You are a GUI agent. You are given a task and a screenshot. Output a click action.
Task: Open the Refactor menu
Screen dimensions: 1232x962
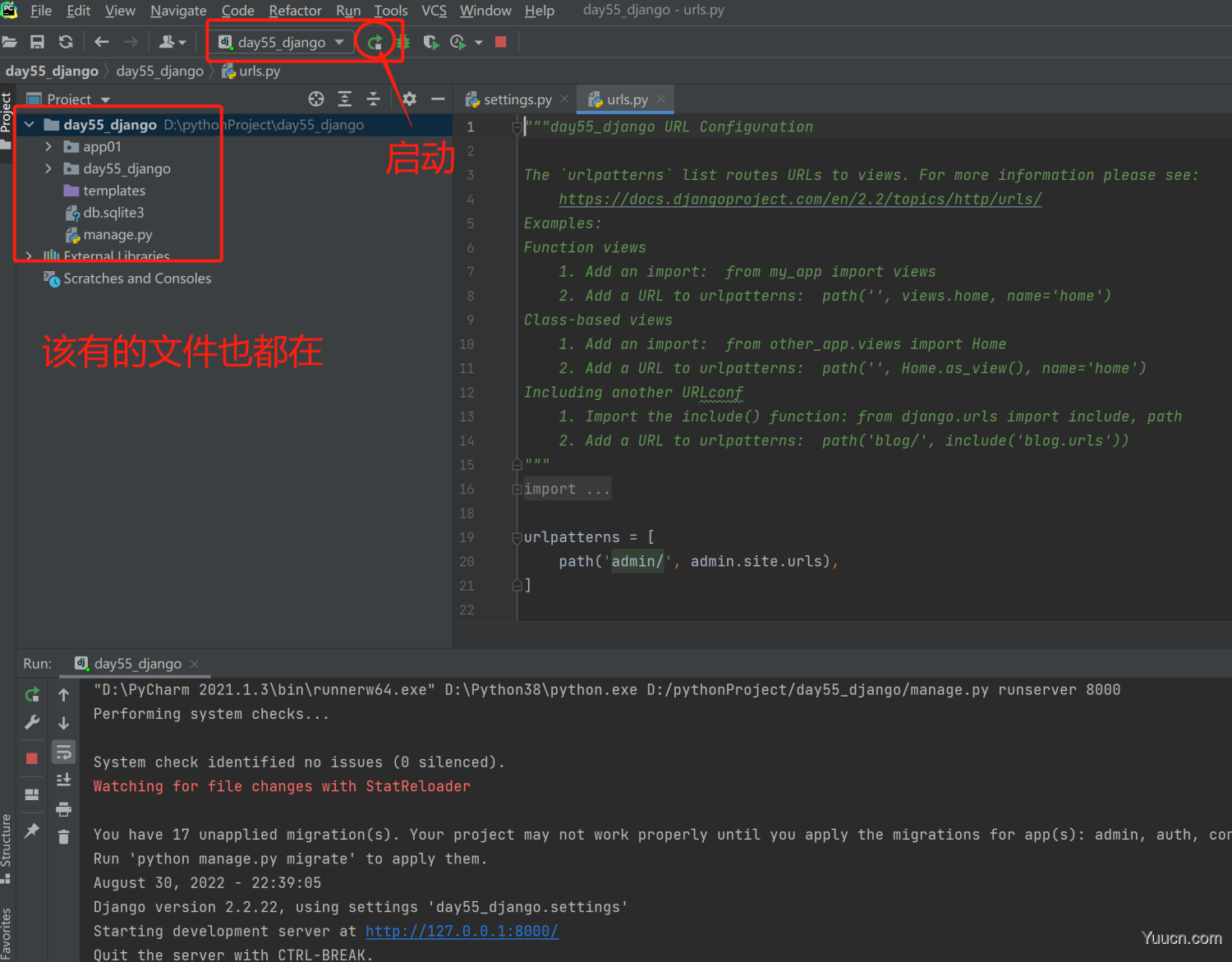click(295, 11)
